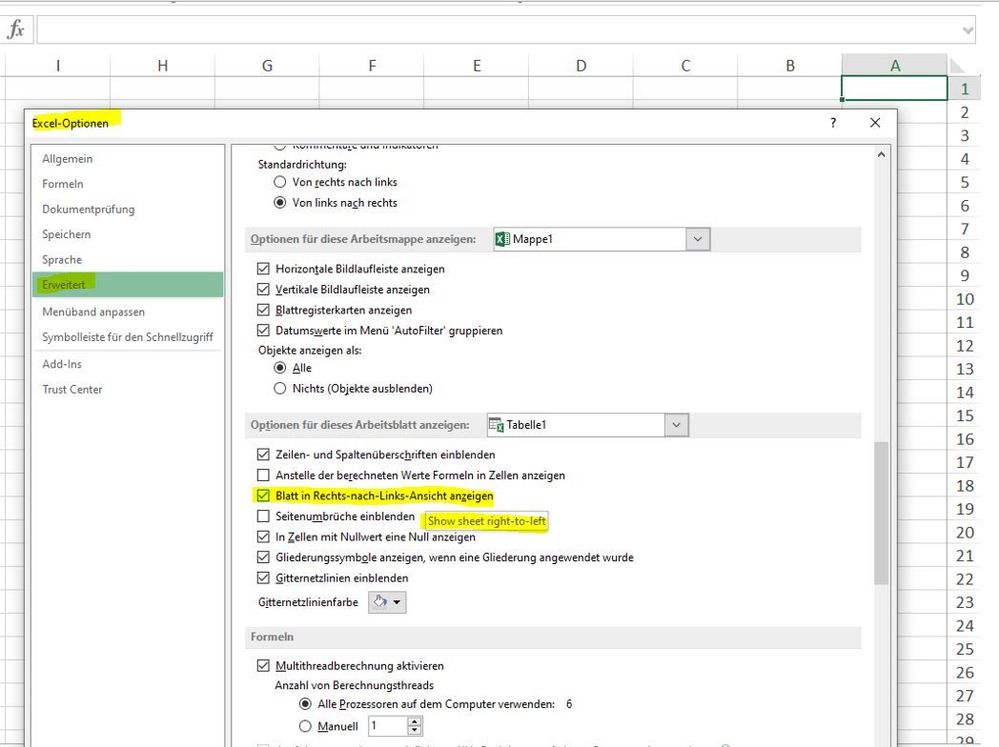Increase the Manuell thread count spinner
The height and width of the screenshot is (747, 999).
click(415, 722)
